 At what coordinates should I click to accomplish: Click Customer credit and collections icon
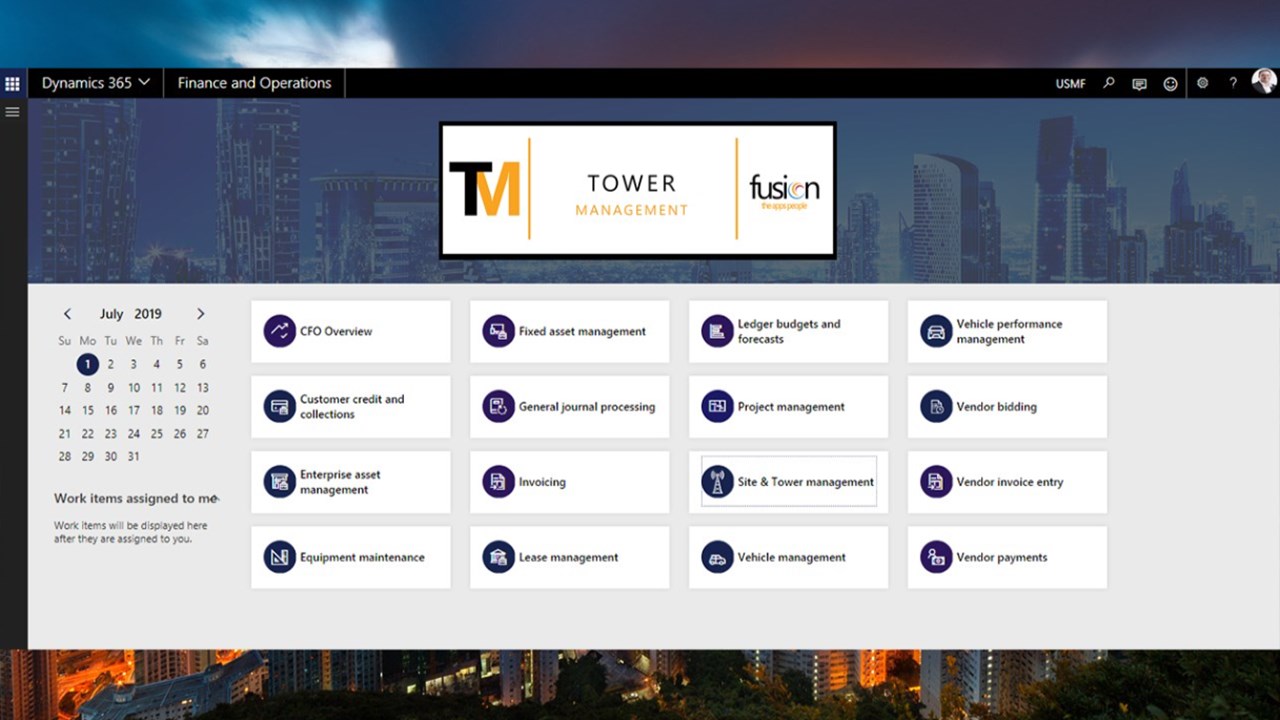pyautogui.click(x=280, y=406)
